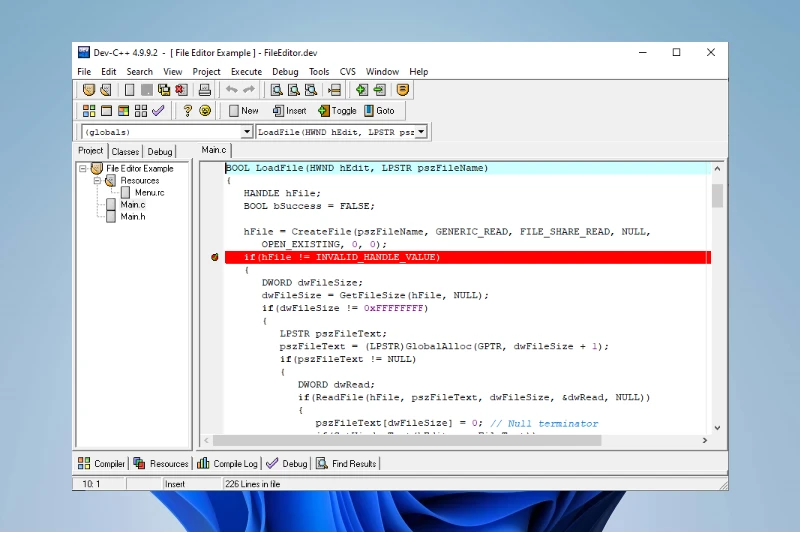
Task: Click the Compile colored squares icon
Action: 89,111
